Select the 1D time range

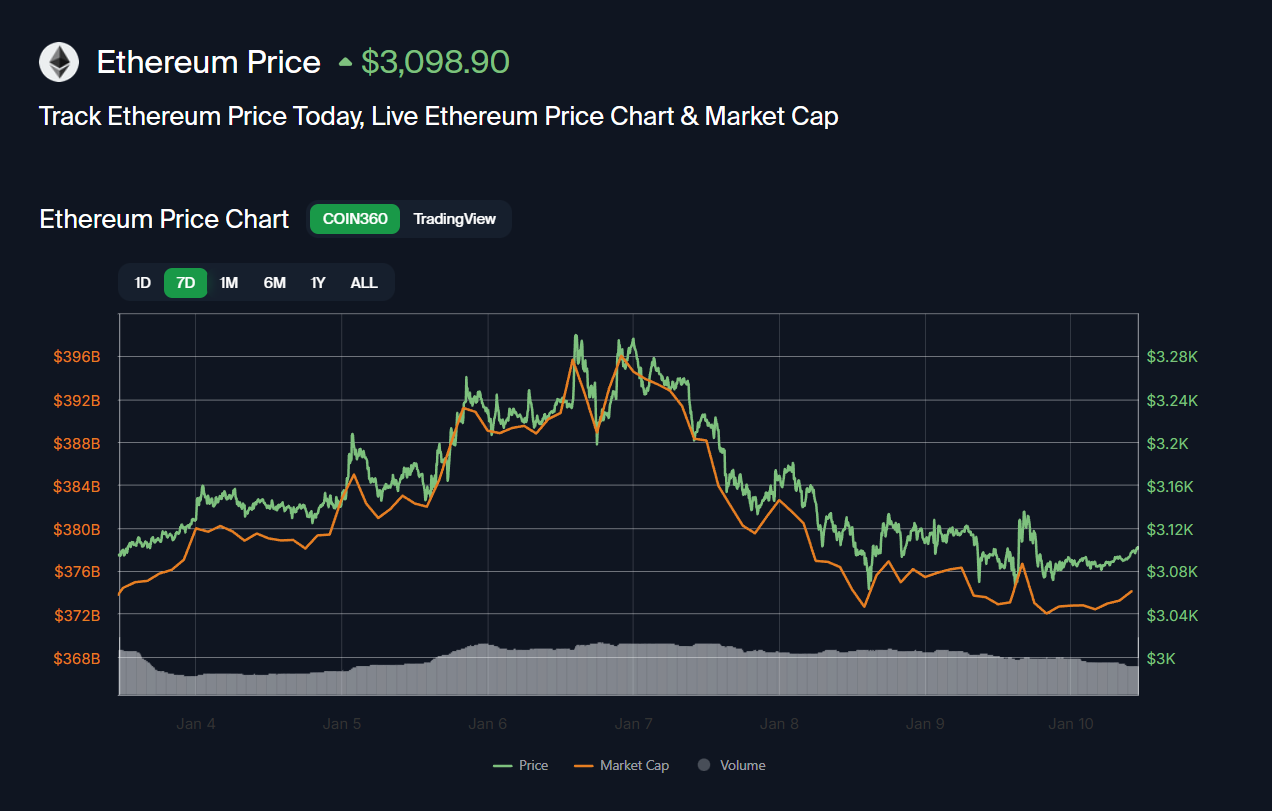(143, 283)
